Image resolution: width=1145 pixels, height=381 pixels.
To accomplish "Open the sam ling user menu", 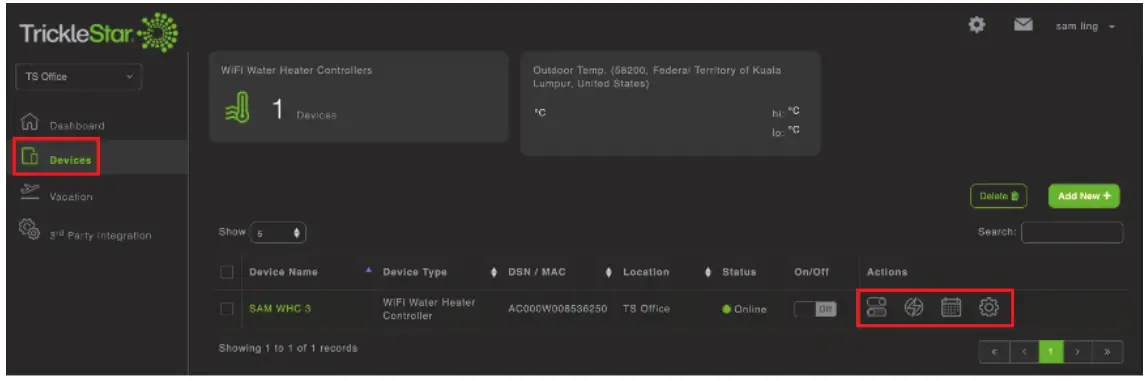I will 1085,26.
